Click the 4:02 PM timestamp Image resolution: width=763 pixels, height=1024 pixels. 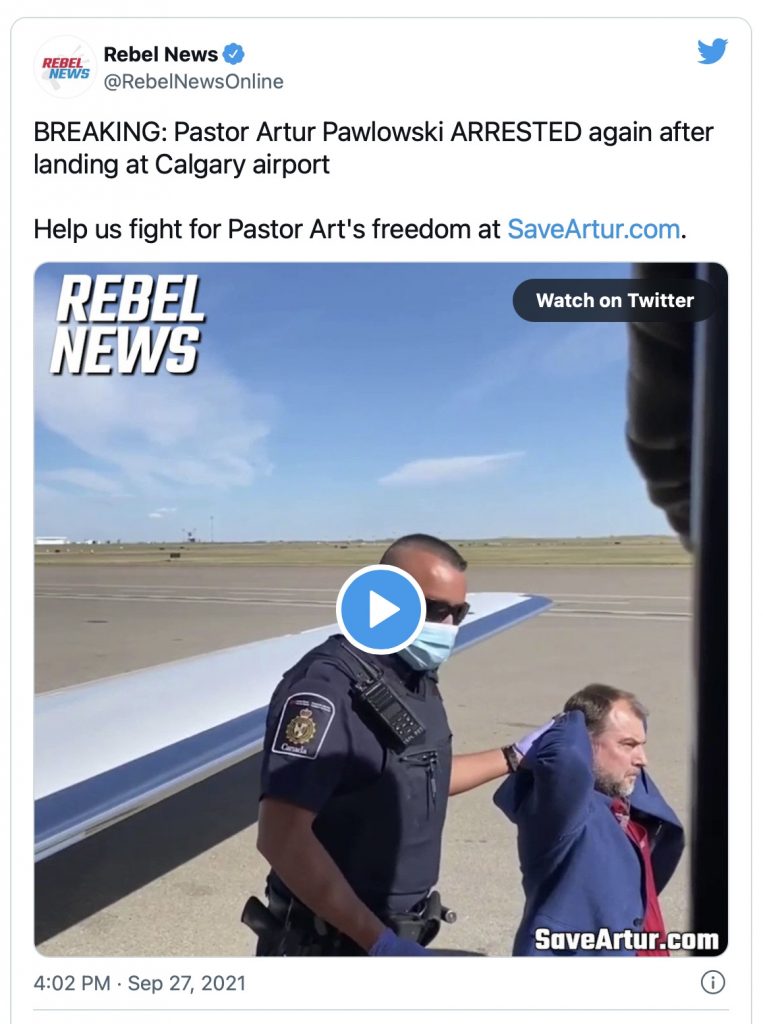(72, 983)
